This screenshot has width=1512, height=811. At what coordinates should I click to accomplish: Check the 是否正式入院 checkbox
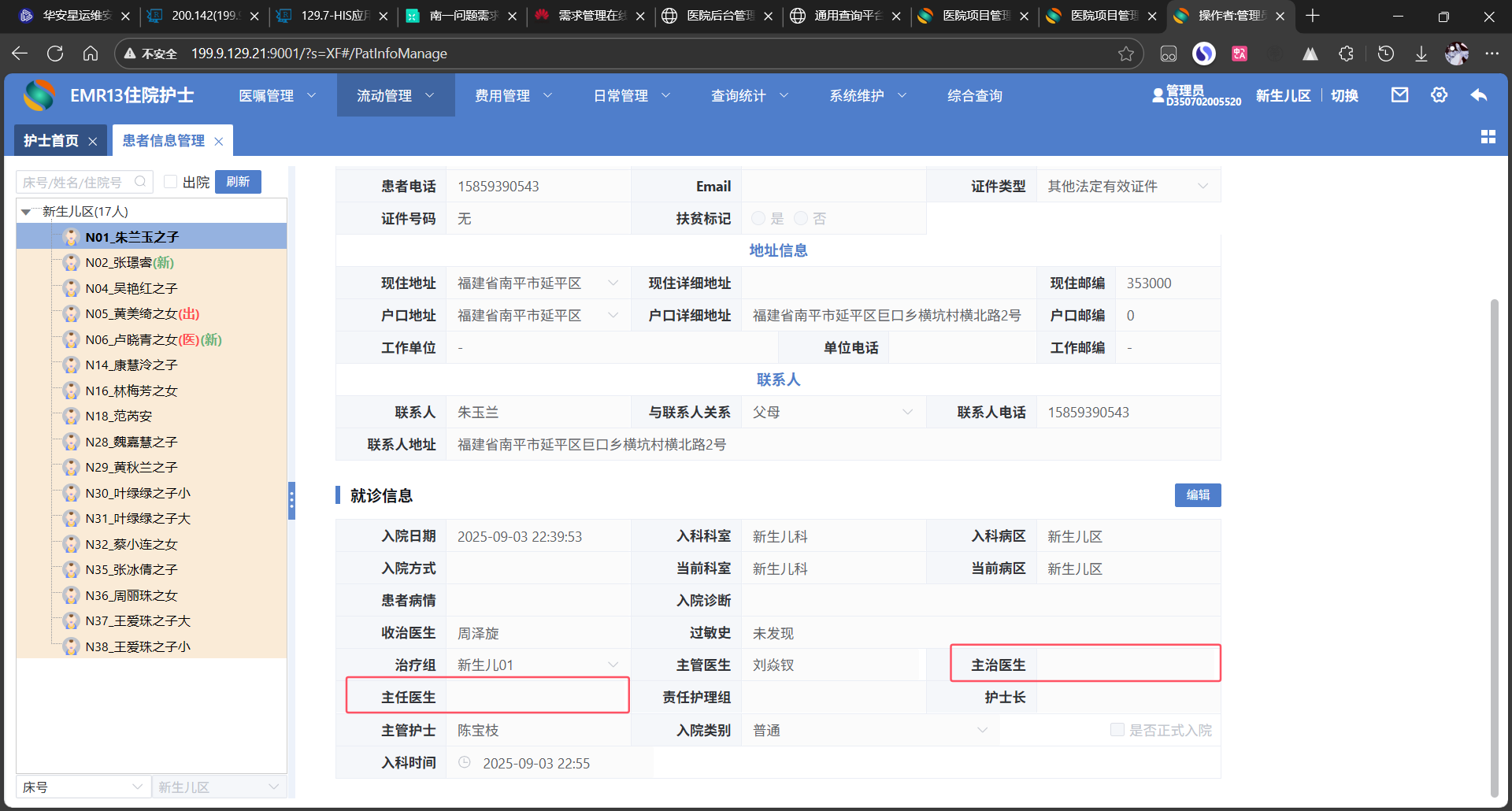pos(1117,729)
